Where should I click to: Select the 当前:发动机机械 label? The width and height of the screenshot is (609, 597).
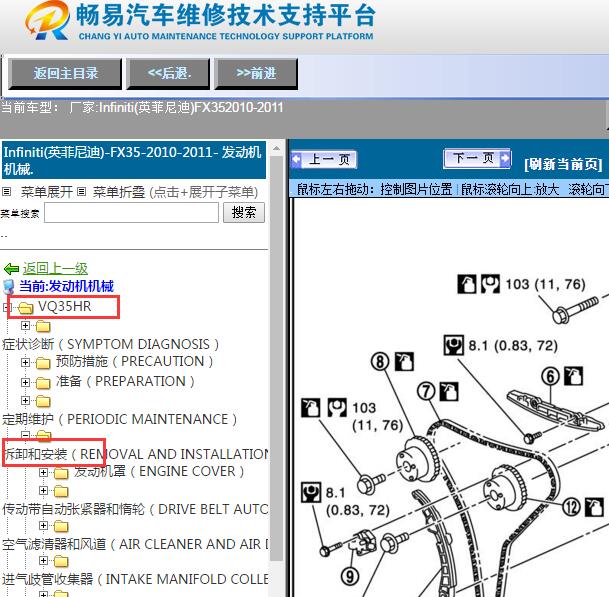click(x=66, y=286)
